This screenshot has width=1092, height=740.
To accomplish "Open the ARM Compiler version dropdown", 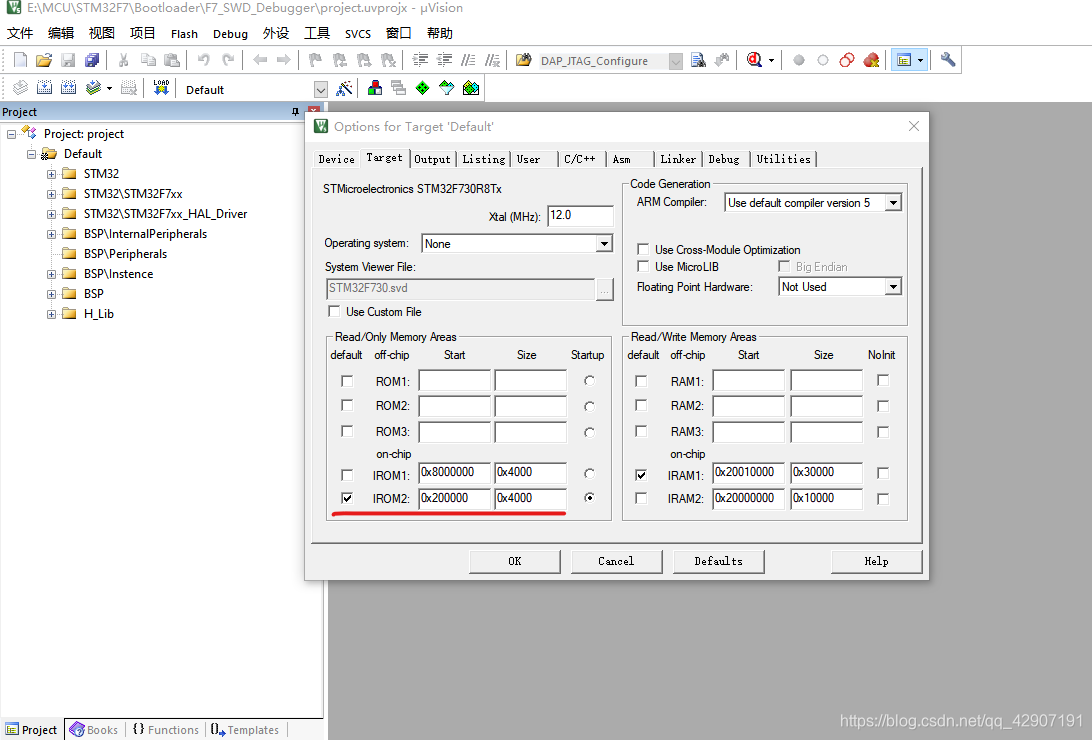I will pos(893,203).
